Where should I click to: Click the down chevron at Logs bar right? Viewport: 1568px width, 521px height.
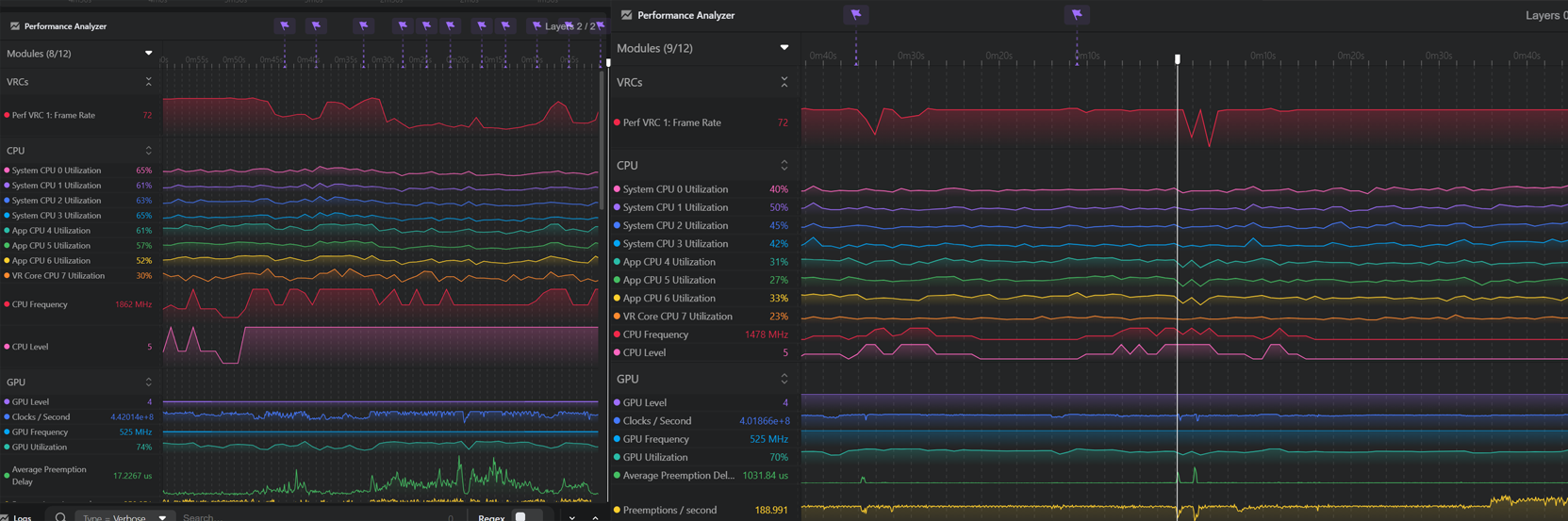pyautogui.click(x=571, y=516)
